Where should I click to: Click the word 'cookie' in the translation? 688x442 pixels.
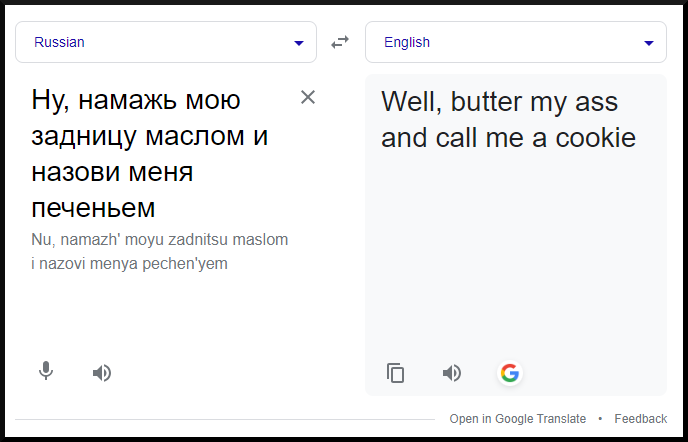pyautogui.click(x=597, y=137)
